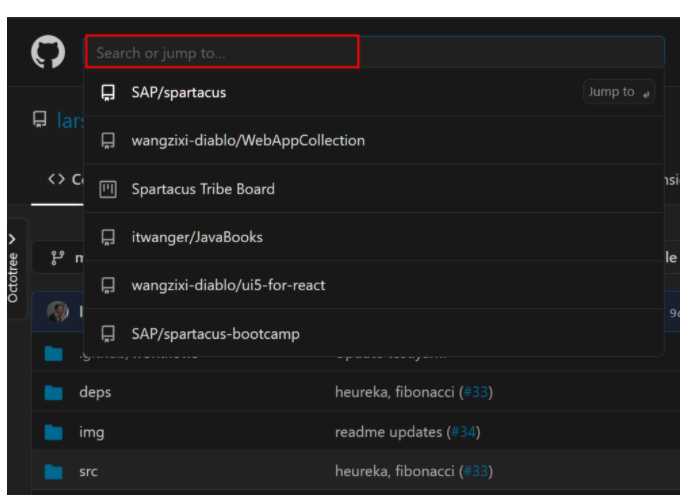
Task: Click the GitHub logo icon
Action: (48, 52)
